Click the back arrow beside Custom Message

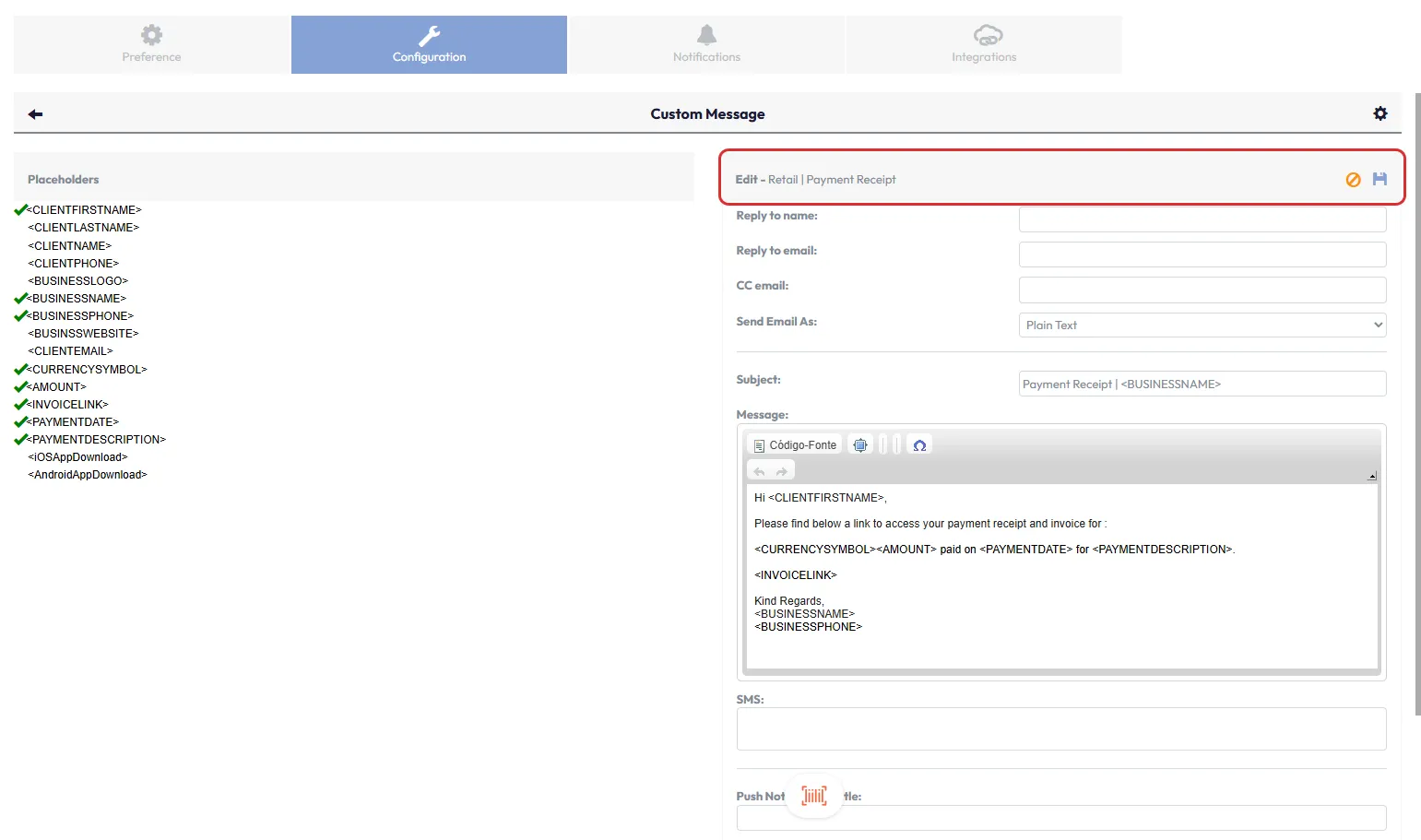[x=35, y=114]
